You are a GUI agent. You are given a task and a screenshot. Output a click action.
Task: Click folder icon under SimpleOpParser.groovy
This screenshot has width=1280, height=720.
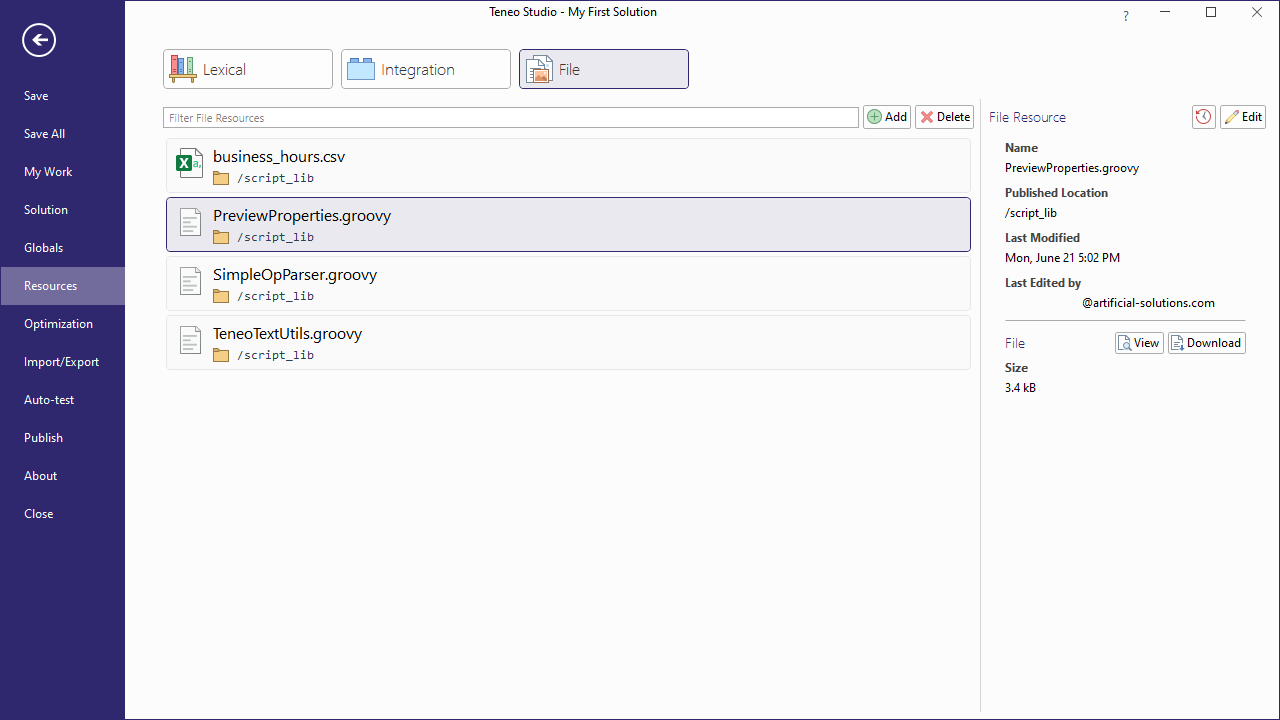[x=221, y=297]
